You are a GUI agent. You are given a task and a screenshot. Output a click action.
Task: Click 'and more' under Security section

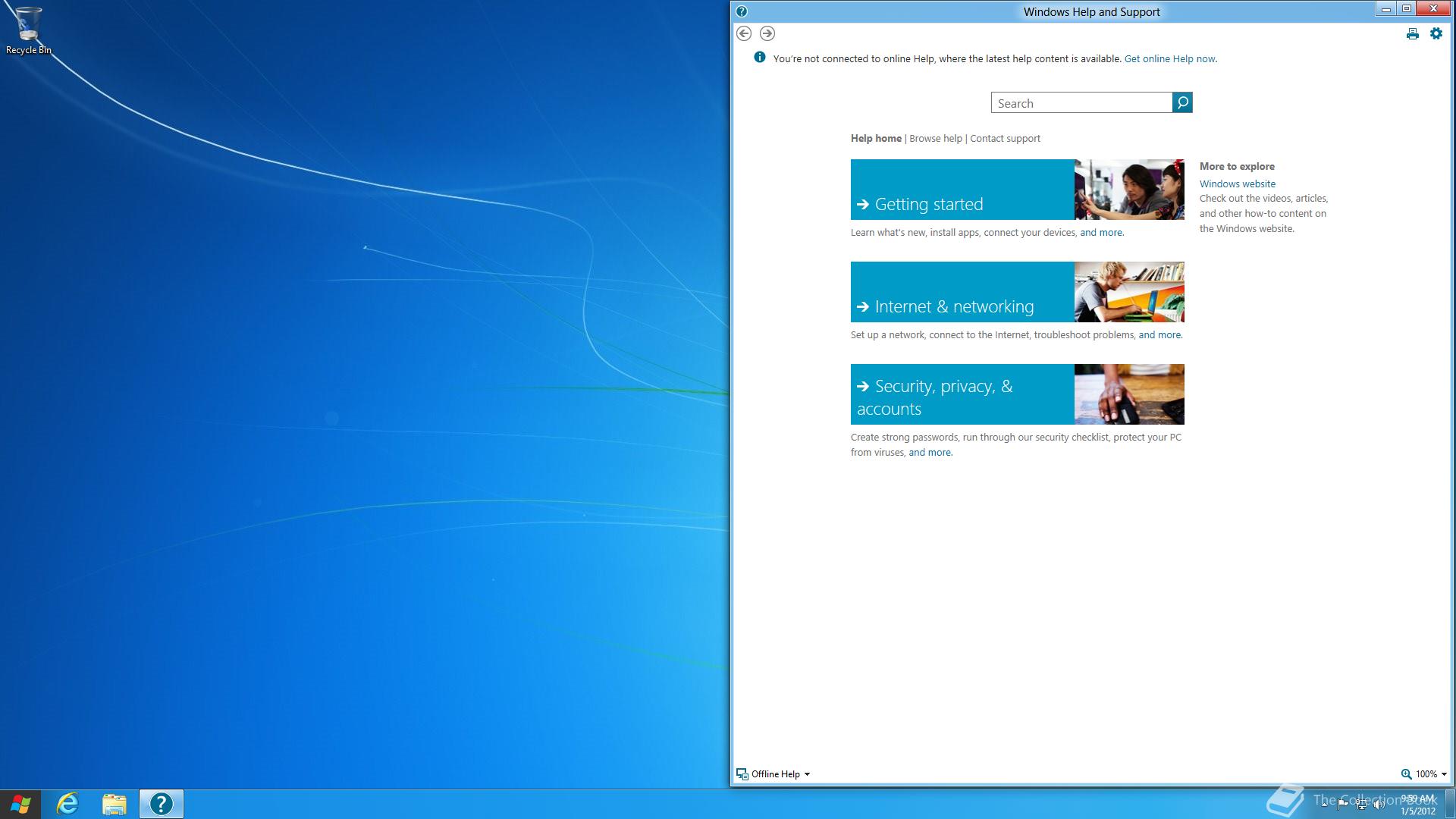[930, 452]
